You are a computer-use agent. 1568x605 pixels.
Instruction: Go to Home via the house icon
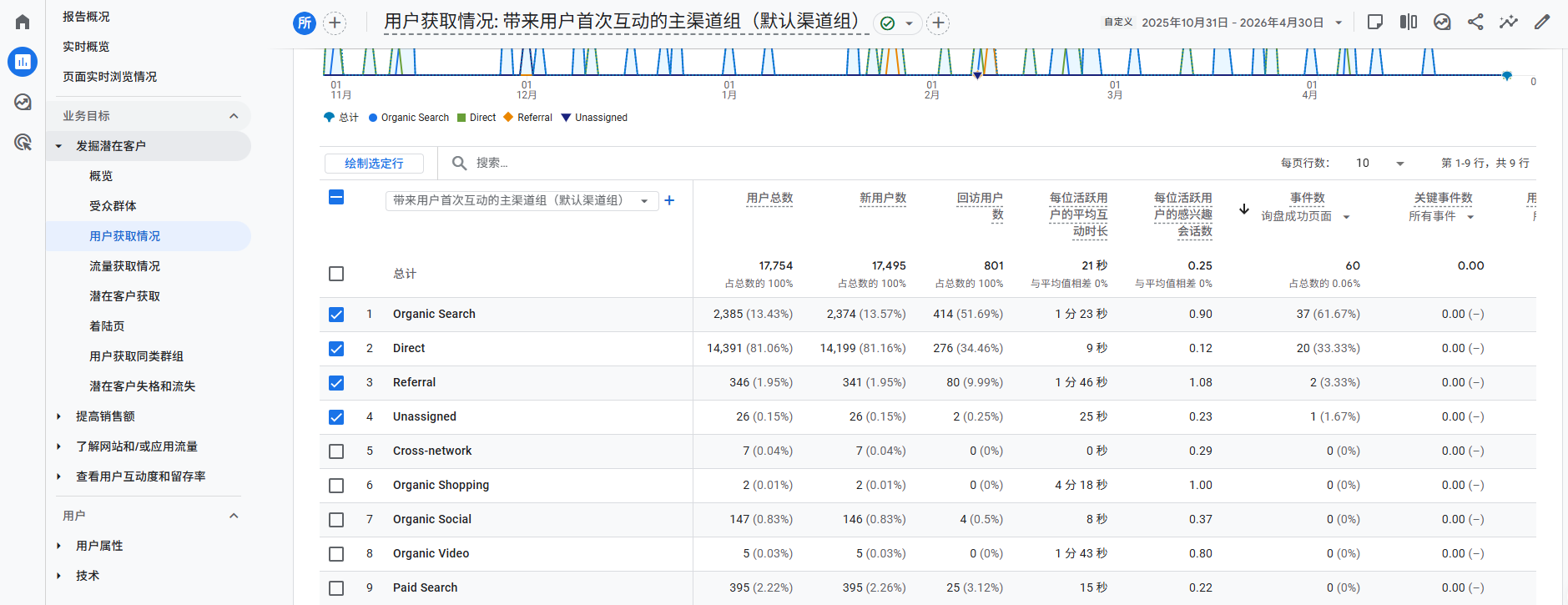(x=23, y=22)
